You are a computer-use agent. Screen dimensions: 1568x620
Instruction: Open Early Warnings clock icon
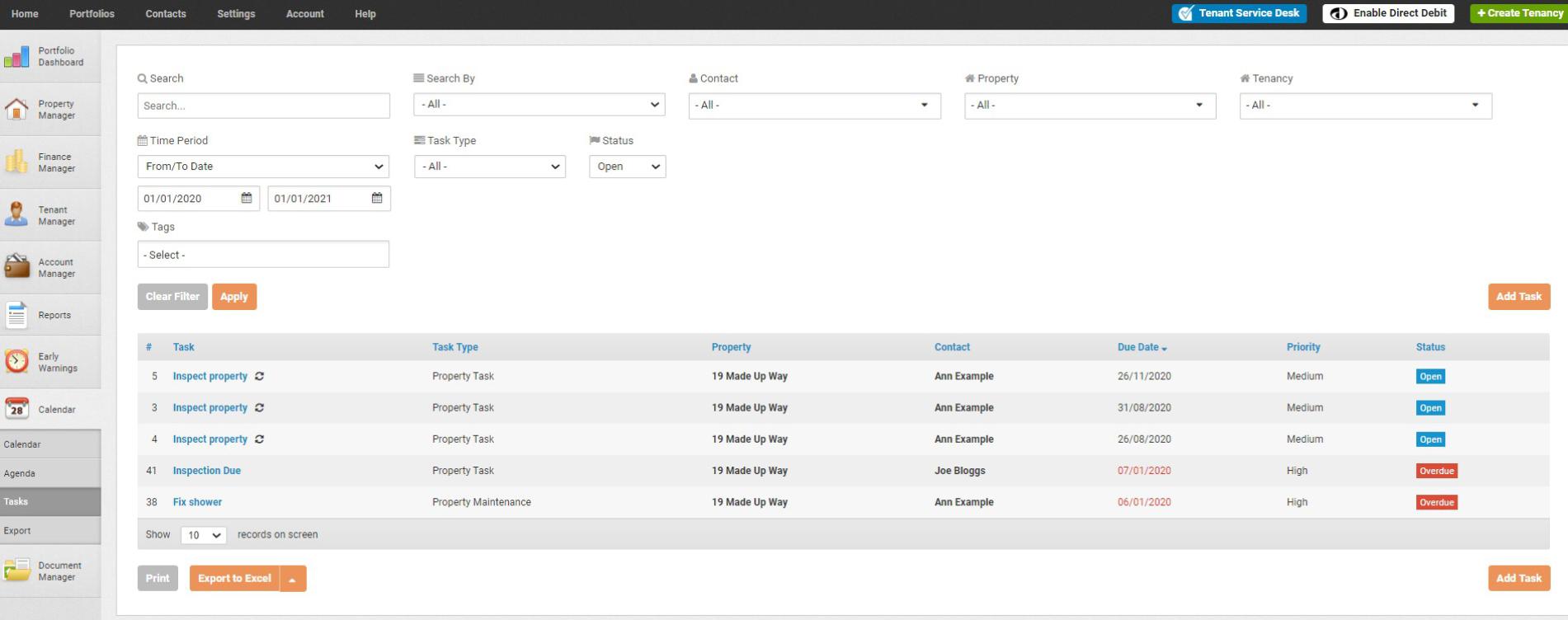(x=16, y=362)
